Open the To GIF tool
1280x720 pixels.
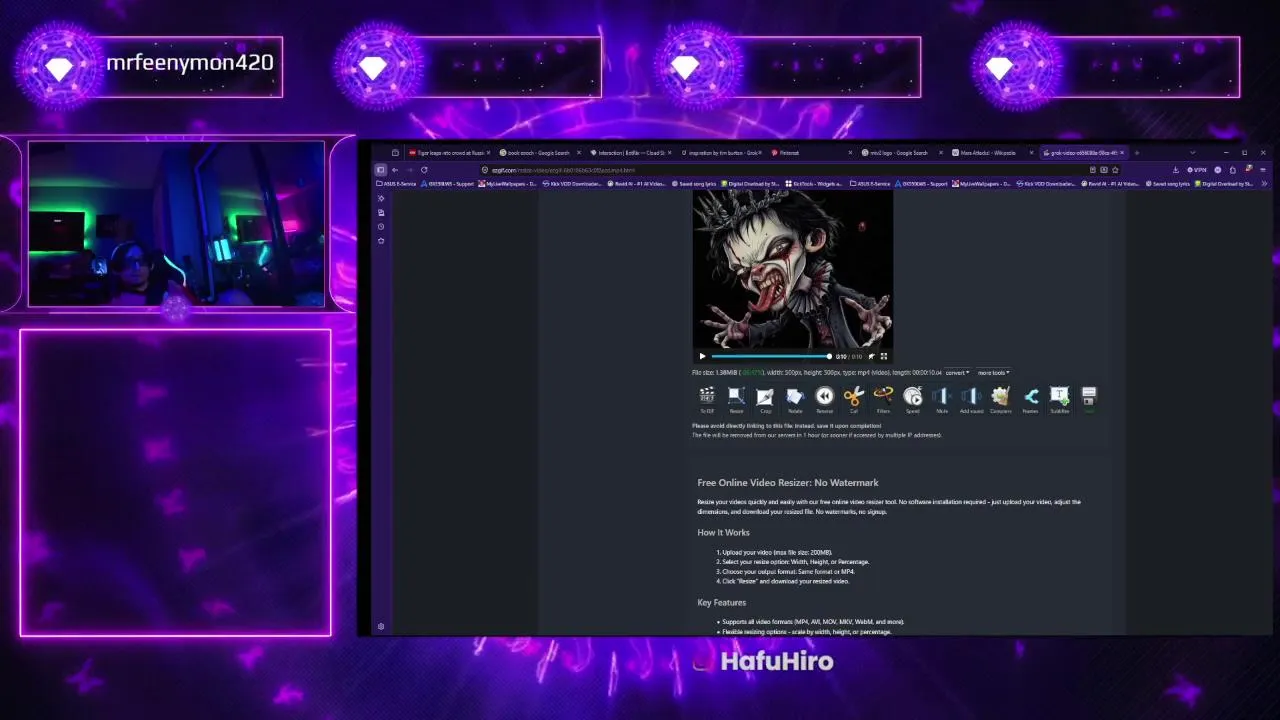(x=707, y=400)
